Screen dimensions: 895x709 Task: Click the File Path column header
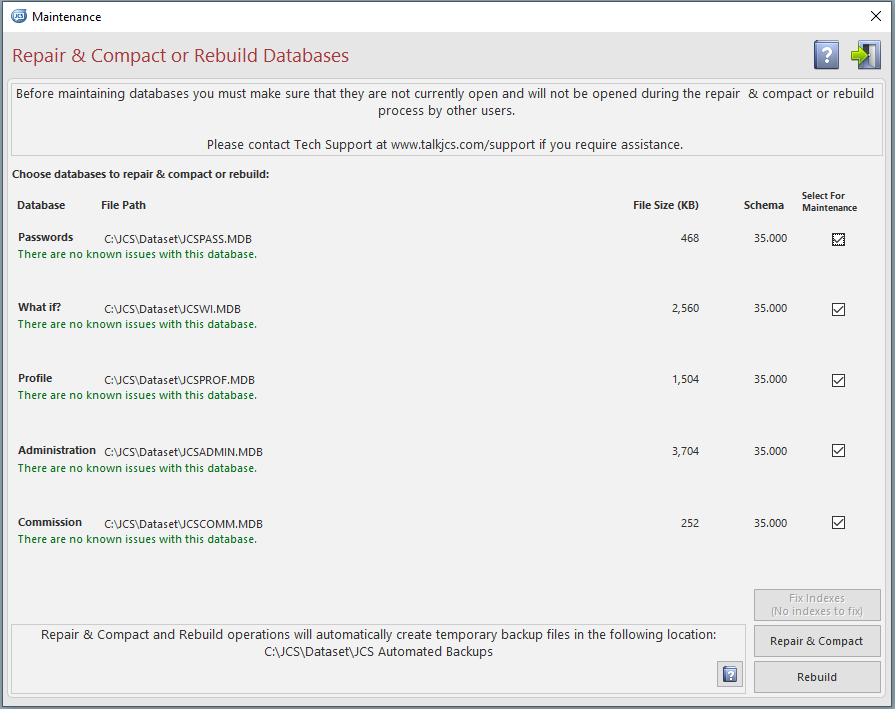click(123, 205)
